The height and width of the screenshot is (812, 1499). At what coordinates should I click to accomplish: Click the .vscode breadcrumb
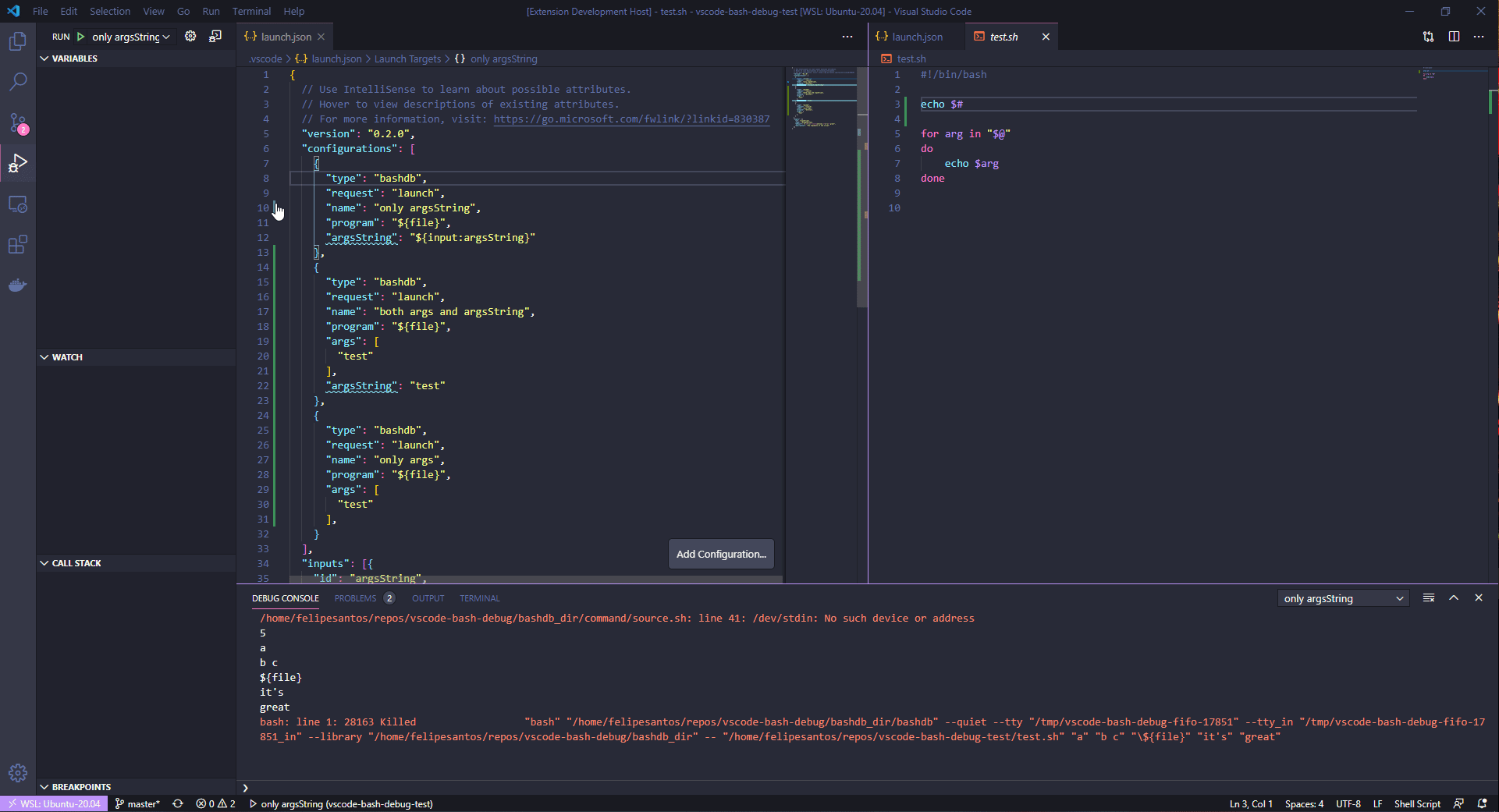(265, 59)
